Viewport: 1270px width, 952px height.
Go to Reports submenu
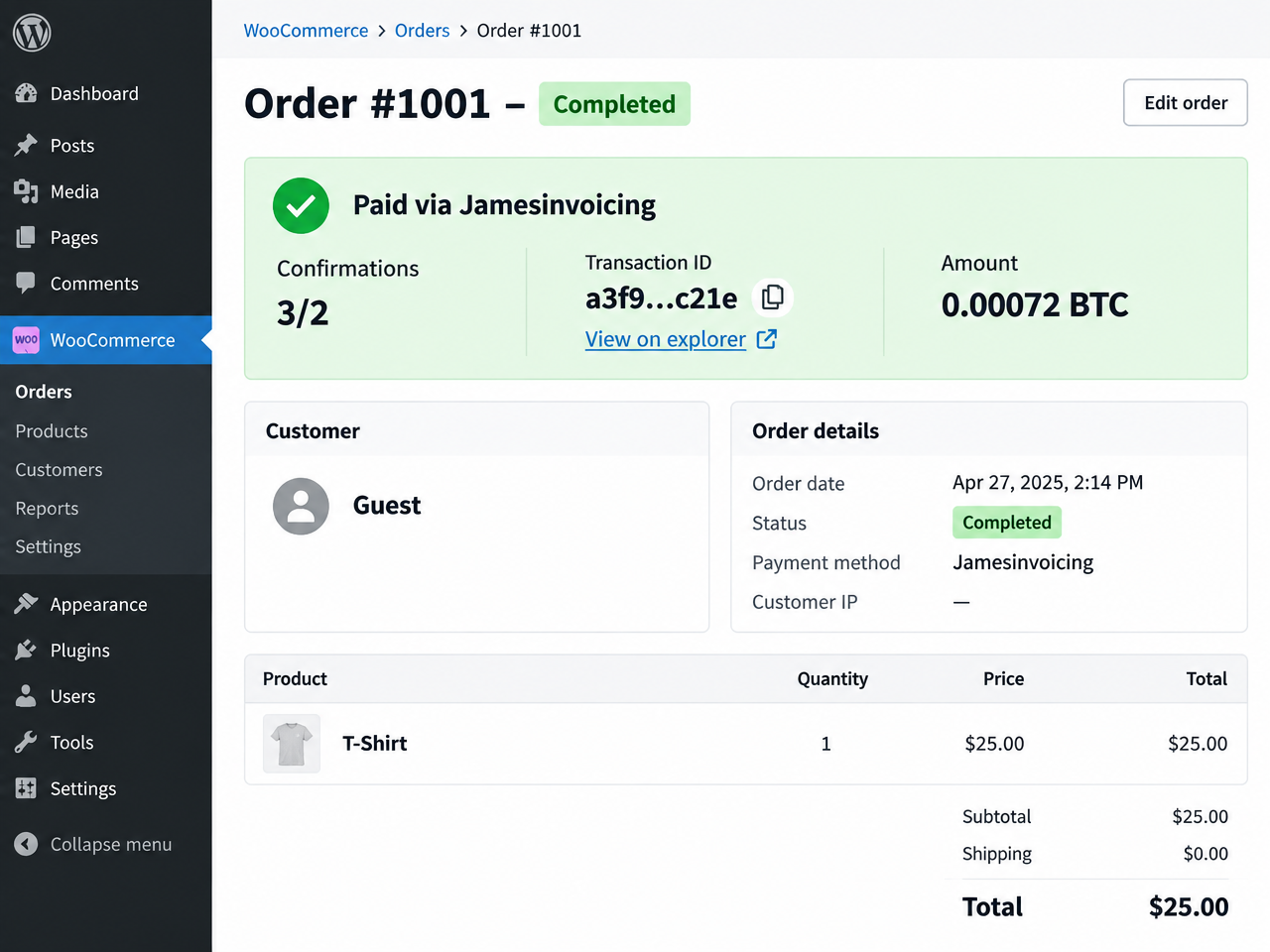point(47,509)
